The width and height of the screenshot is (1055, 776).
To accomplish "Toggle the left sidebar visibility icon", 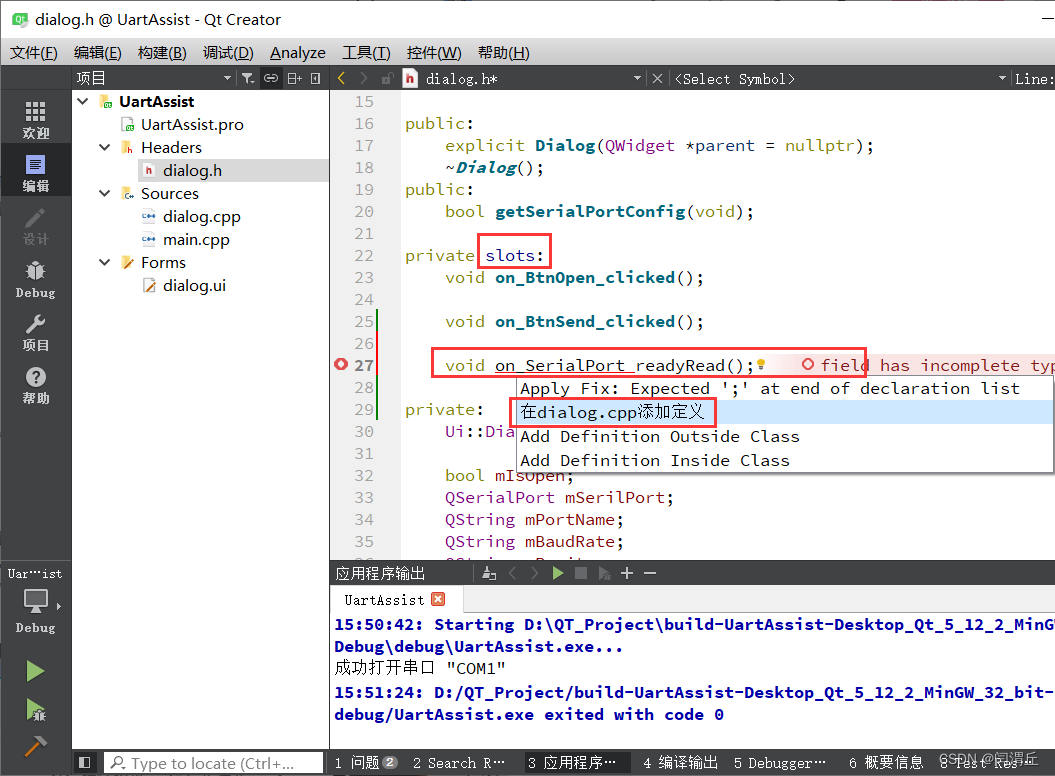I will 85,762.
